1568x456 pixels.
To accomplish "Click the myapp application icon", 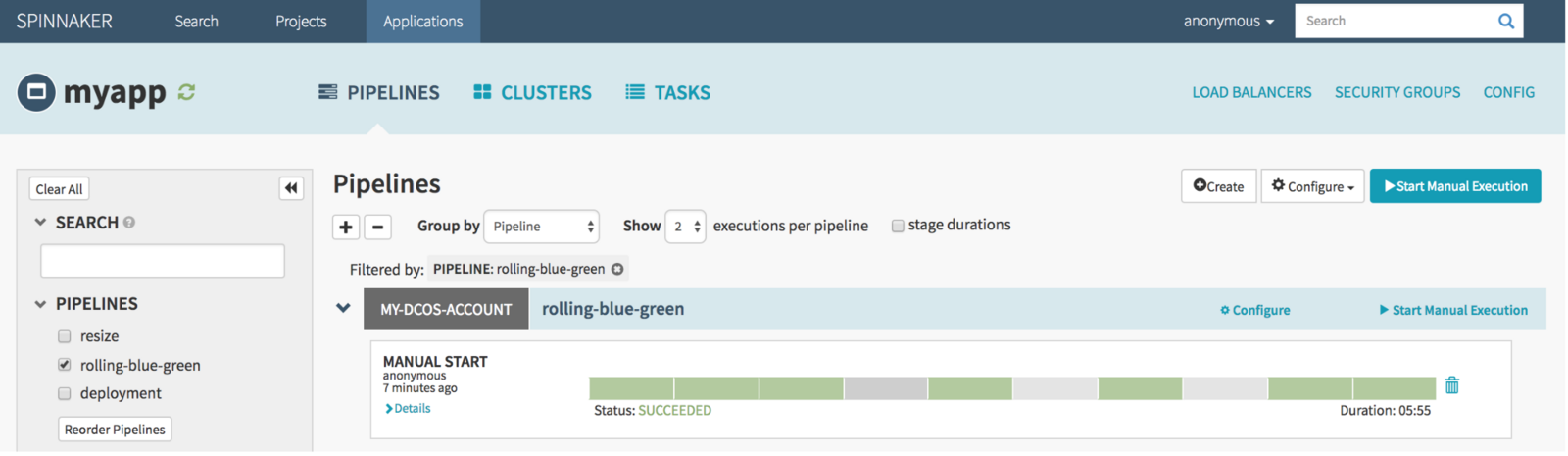I will point(36,92).
